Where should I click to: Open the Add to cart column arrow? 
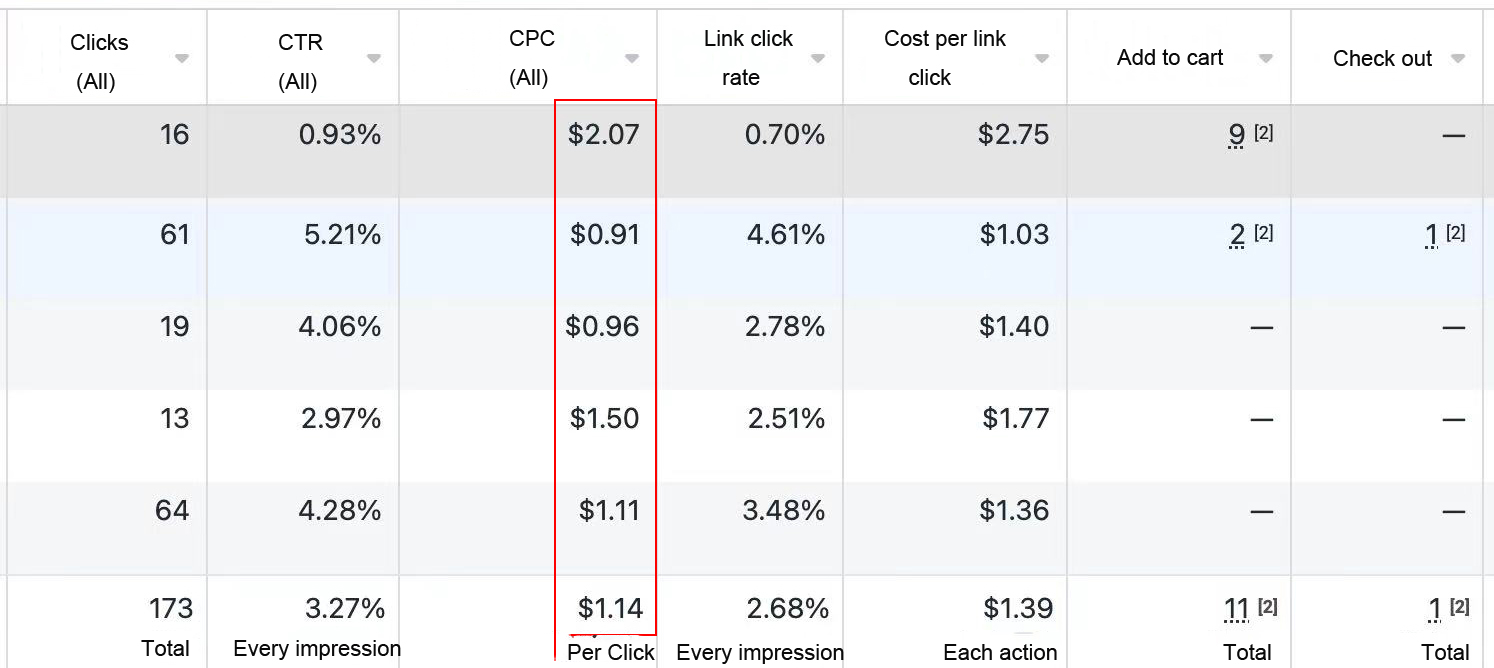(1266, 59)
